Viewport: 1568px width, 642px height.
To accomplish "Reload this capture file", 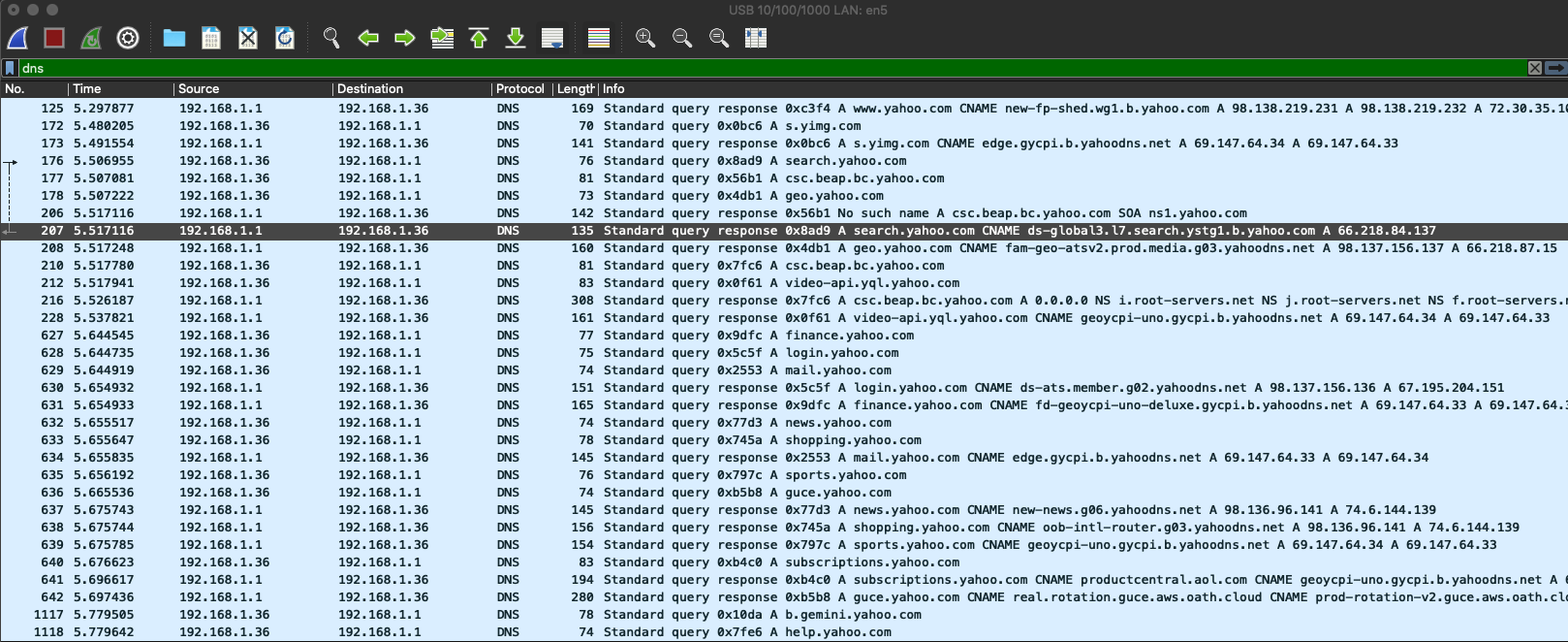I will 285,38.
